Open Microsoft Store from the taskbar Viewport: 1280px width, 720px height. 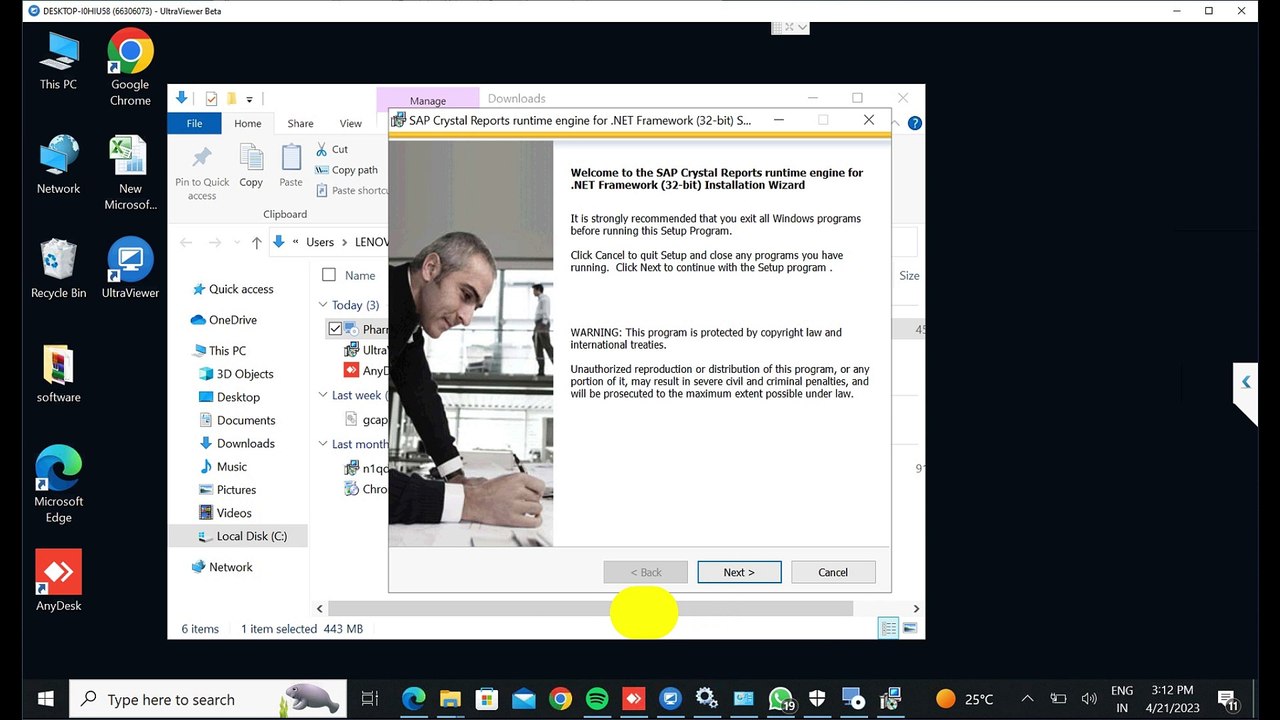point(487,699)
